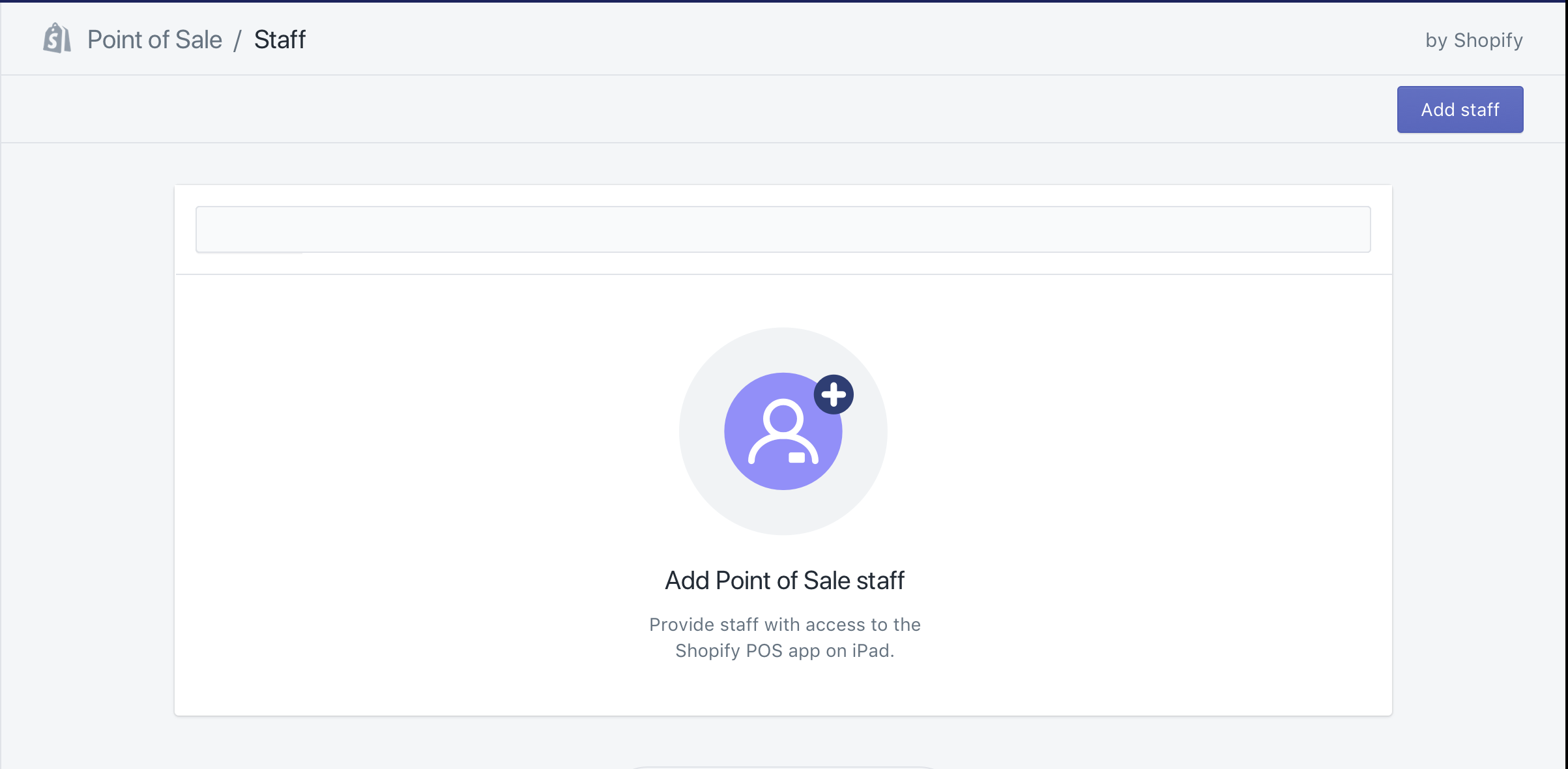Click the badge rectangle on the staff icon
Viewport: 1568px width, 769px height.
pos(796,457)
